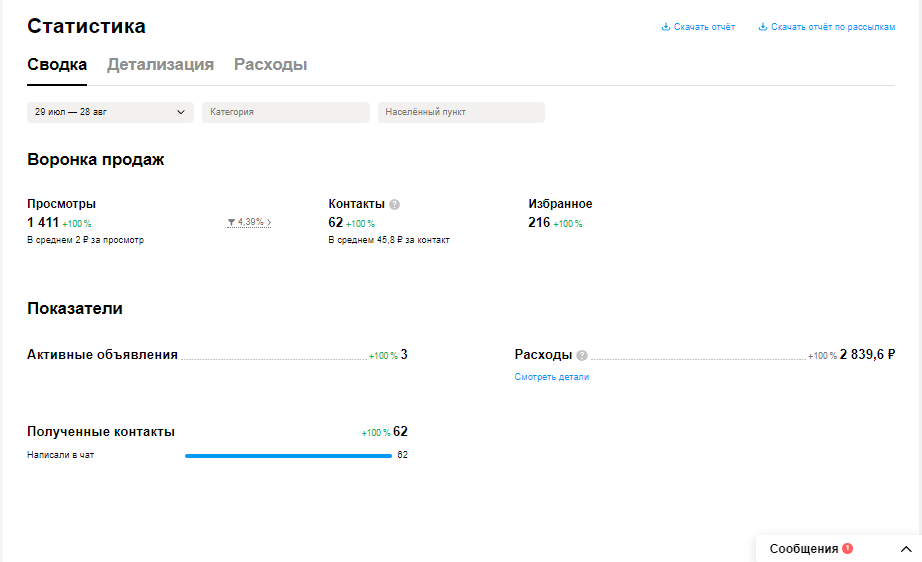Viewport: 922px width, 562px height.
Task: Click the +100% change next to Просмотры
Action: coord(77,224)
